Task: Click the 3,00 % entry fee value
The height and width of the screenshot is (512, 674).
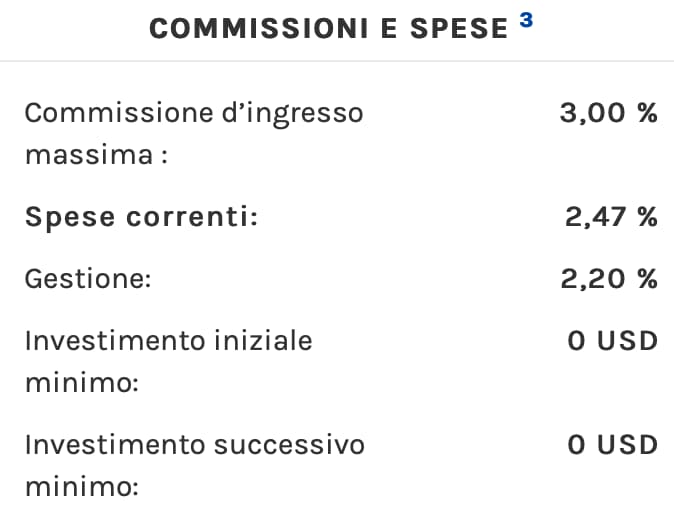Action: (x=608, y=112)
